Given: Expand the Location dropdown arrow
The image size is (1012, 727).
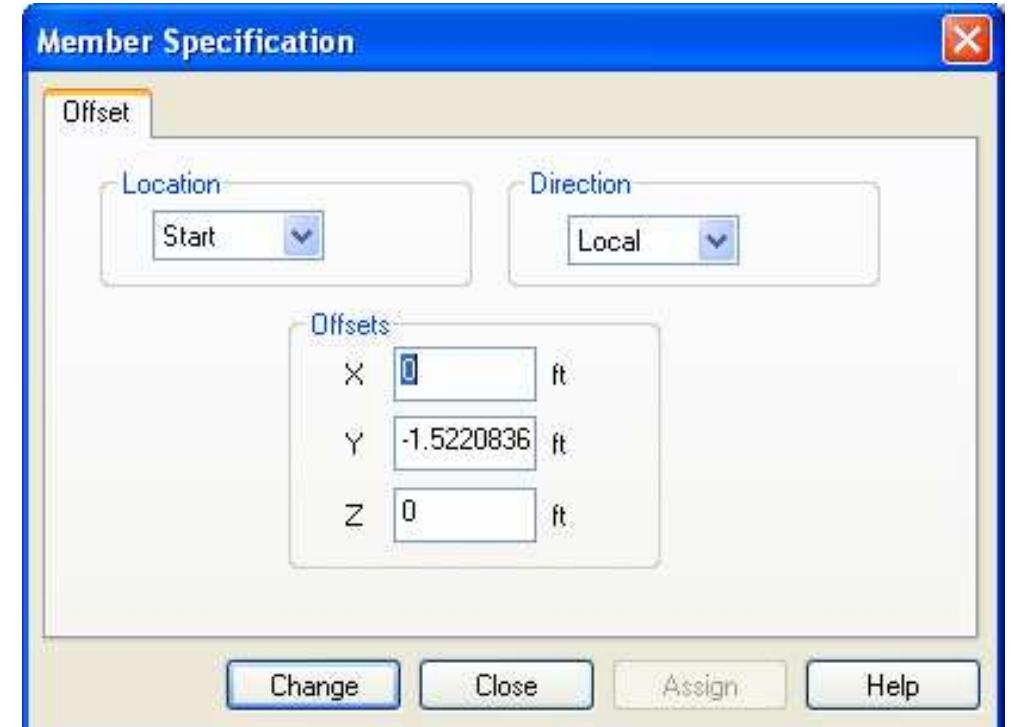Looking at the screenshot, I should coord(309,237).
